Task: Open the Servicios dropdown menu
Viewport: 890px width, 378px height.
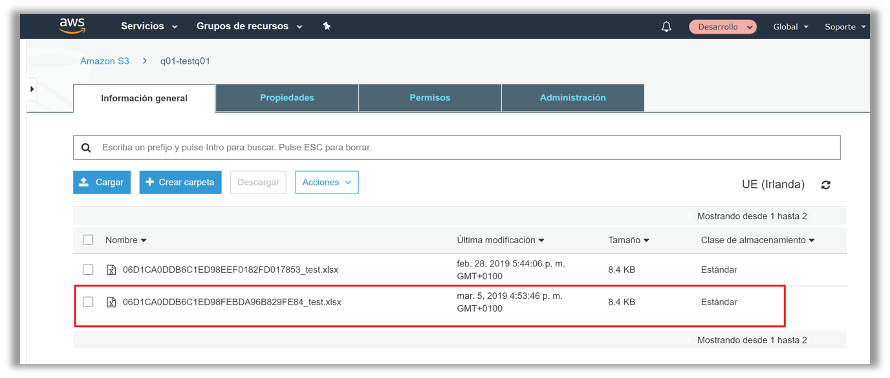Action: 149,26
